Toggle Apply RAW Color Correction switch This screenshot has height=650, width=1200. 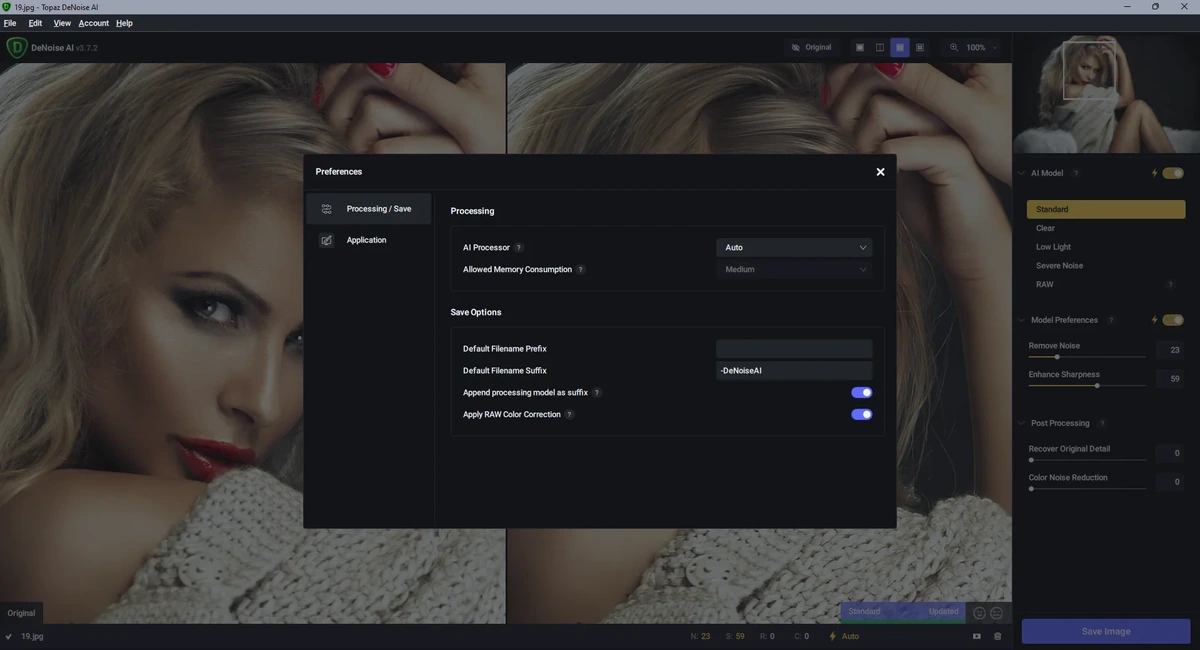tap(861, 414)
